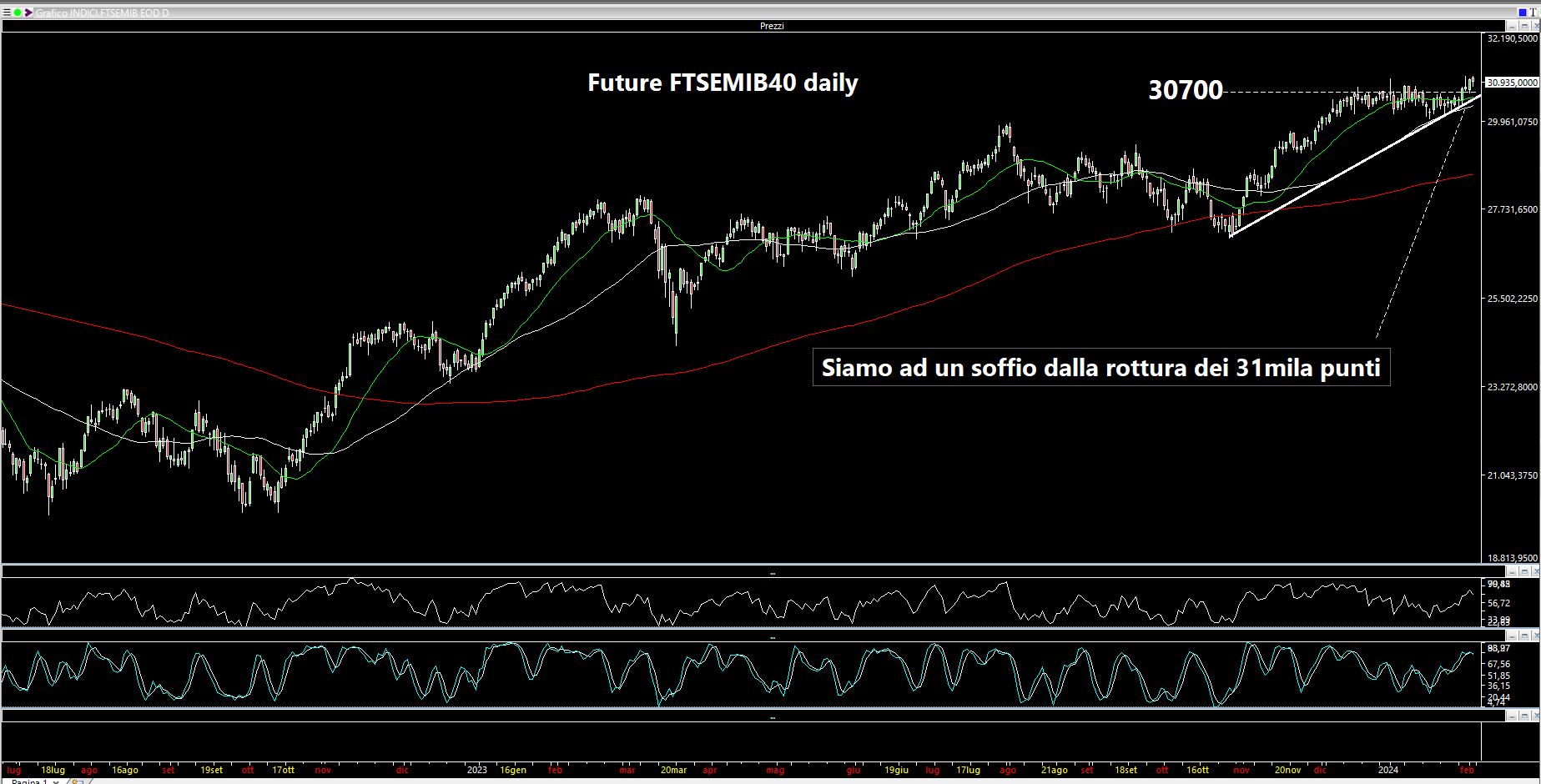Select the 30700 resistance level label

1186,90
